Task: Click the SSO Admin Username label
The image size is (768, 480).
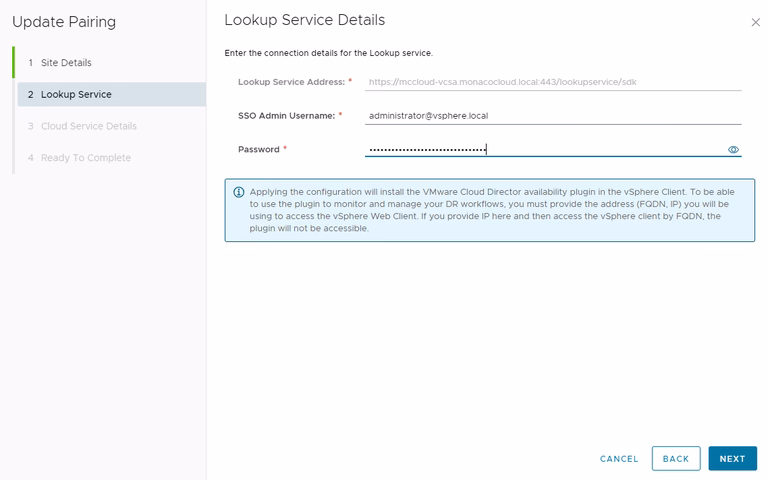Action: point(286,115)
